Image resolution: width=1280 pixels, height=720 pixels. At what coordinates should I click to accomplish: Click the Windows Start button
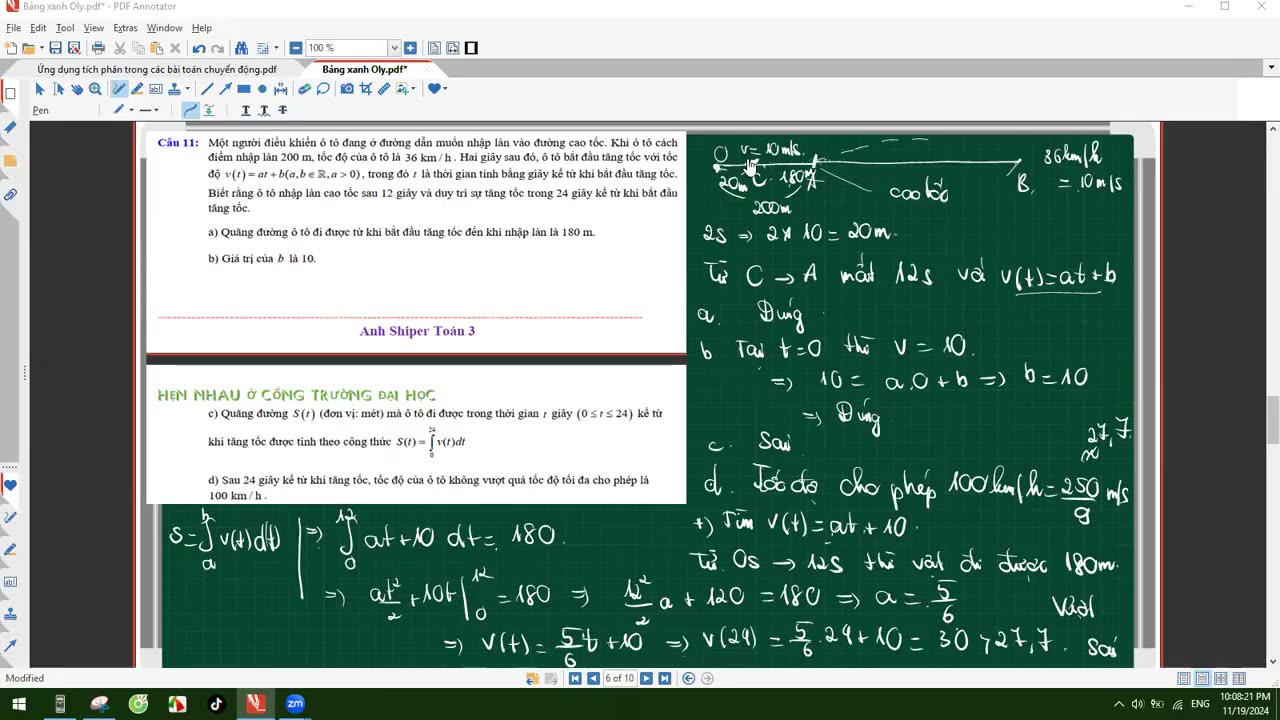tap(19, 704)
